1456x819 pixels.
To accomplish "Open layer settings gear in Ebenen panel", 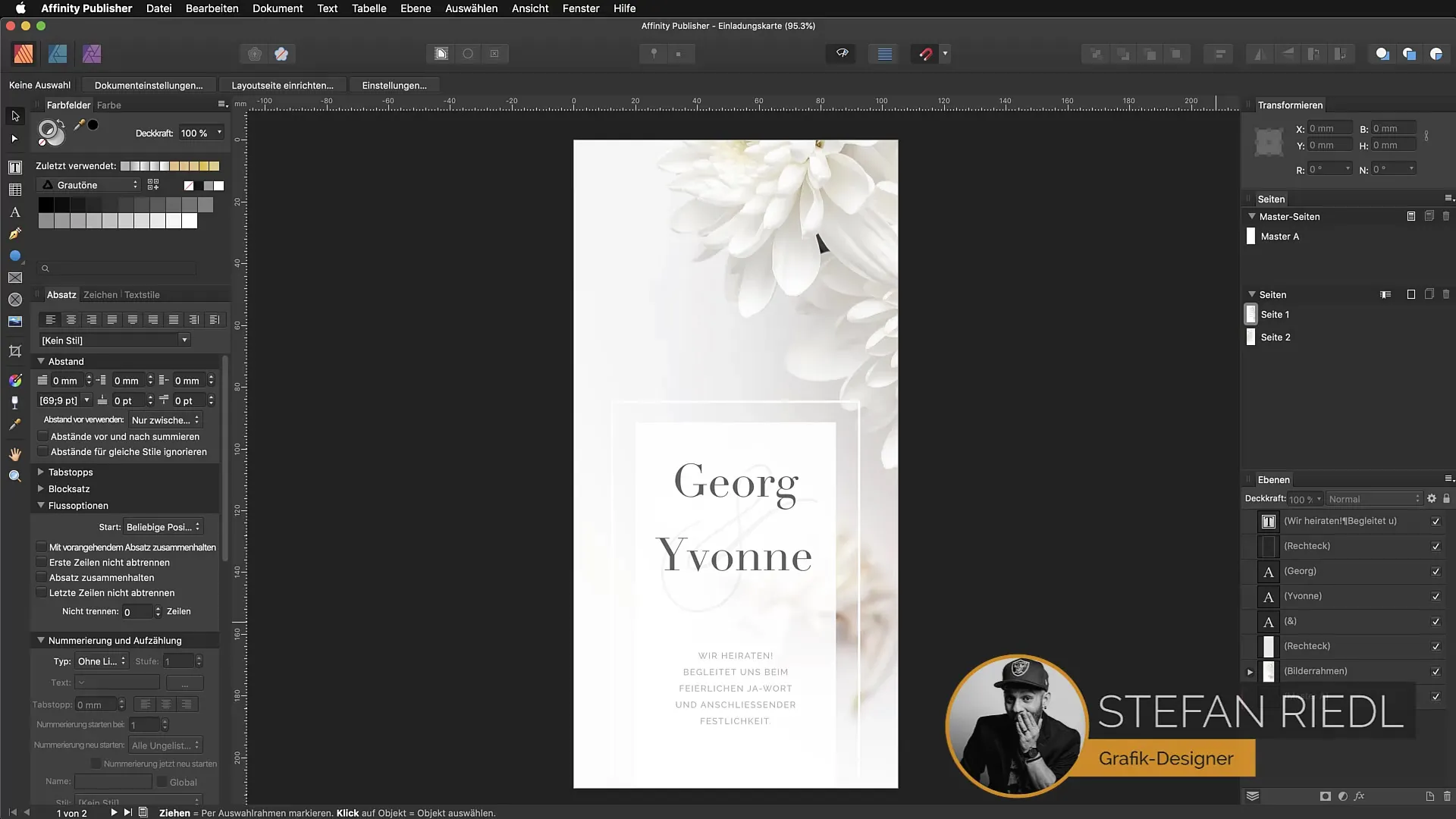I will pos(1432,498).
